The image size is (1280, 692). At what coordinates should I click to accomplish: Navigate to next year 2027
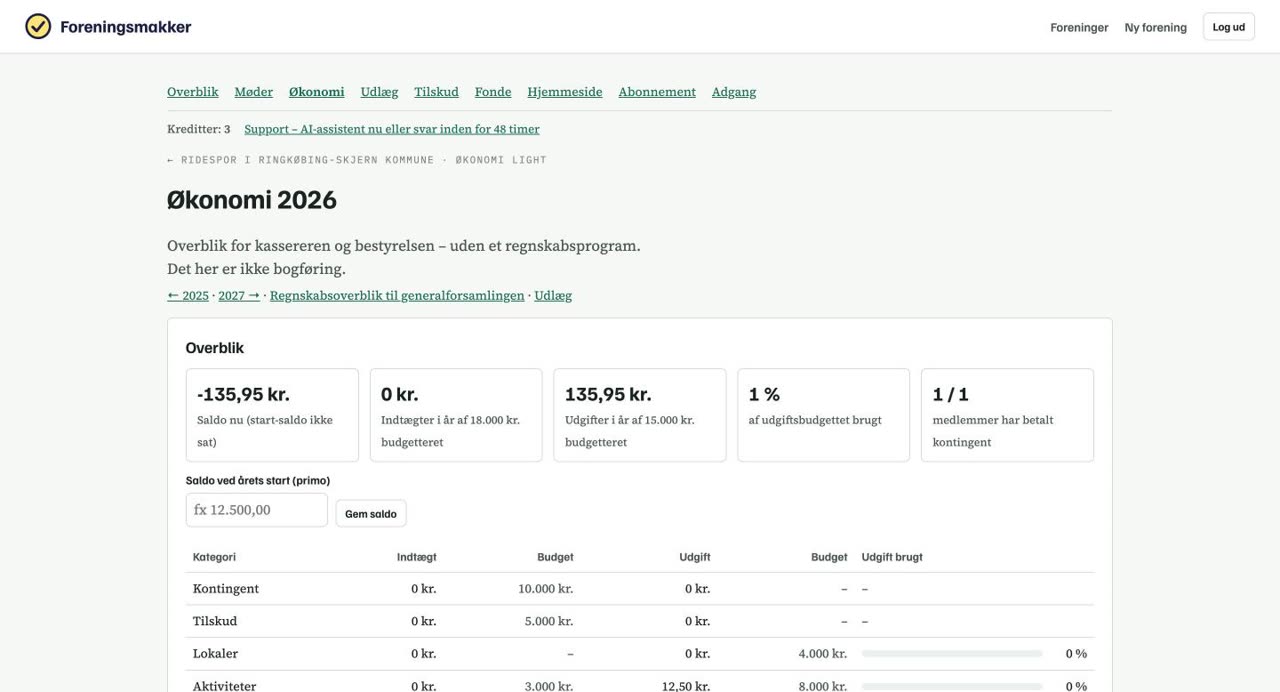coord(239,296)
